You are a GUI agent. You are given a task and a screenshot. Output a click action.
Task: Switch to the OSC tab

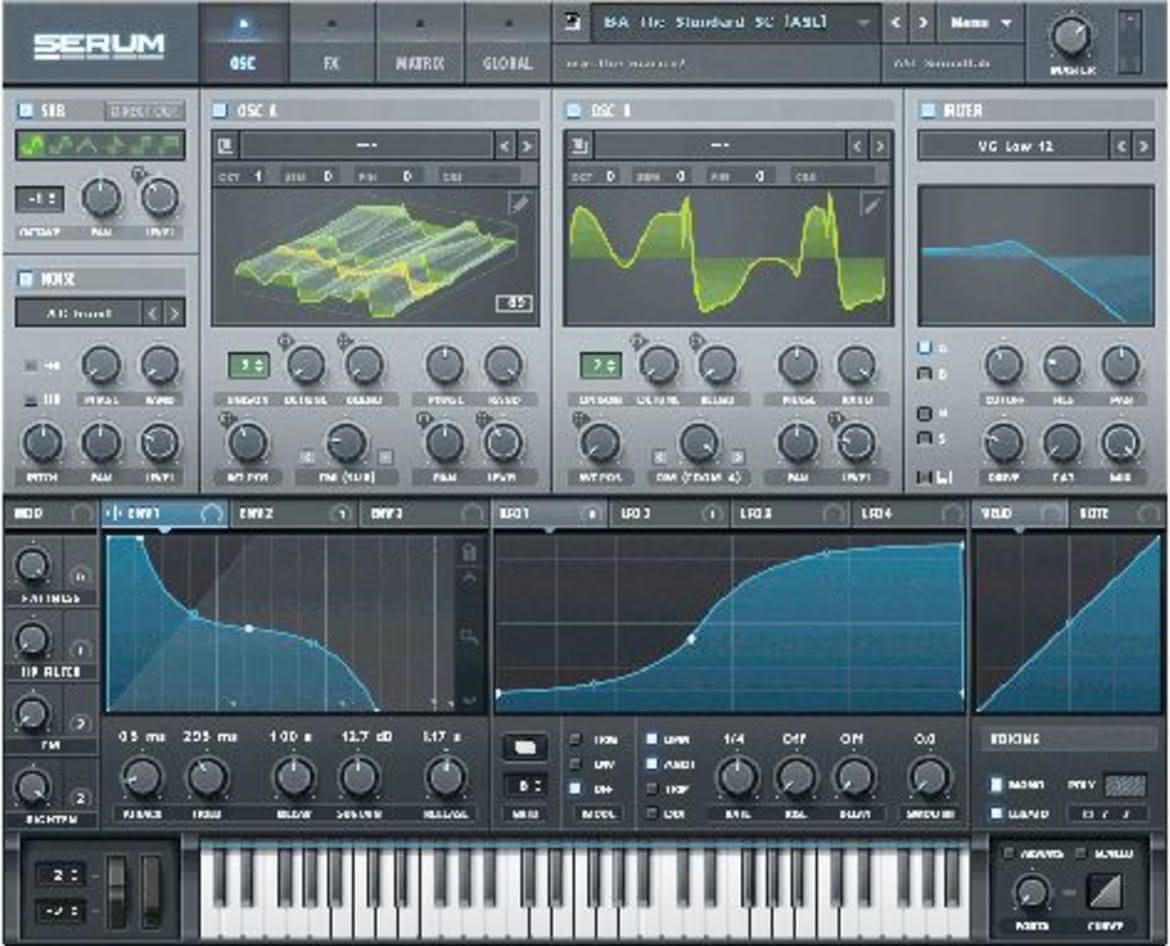click(243, 45)
